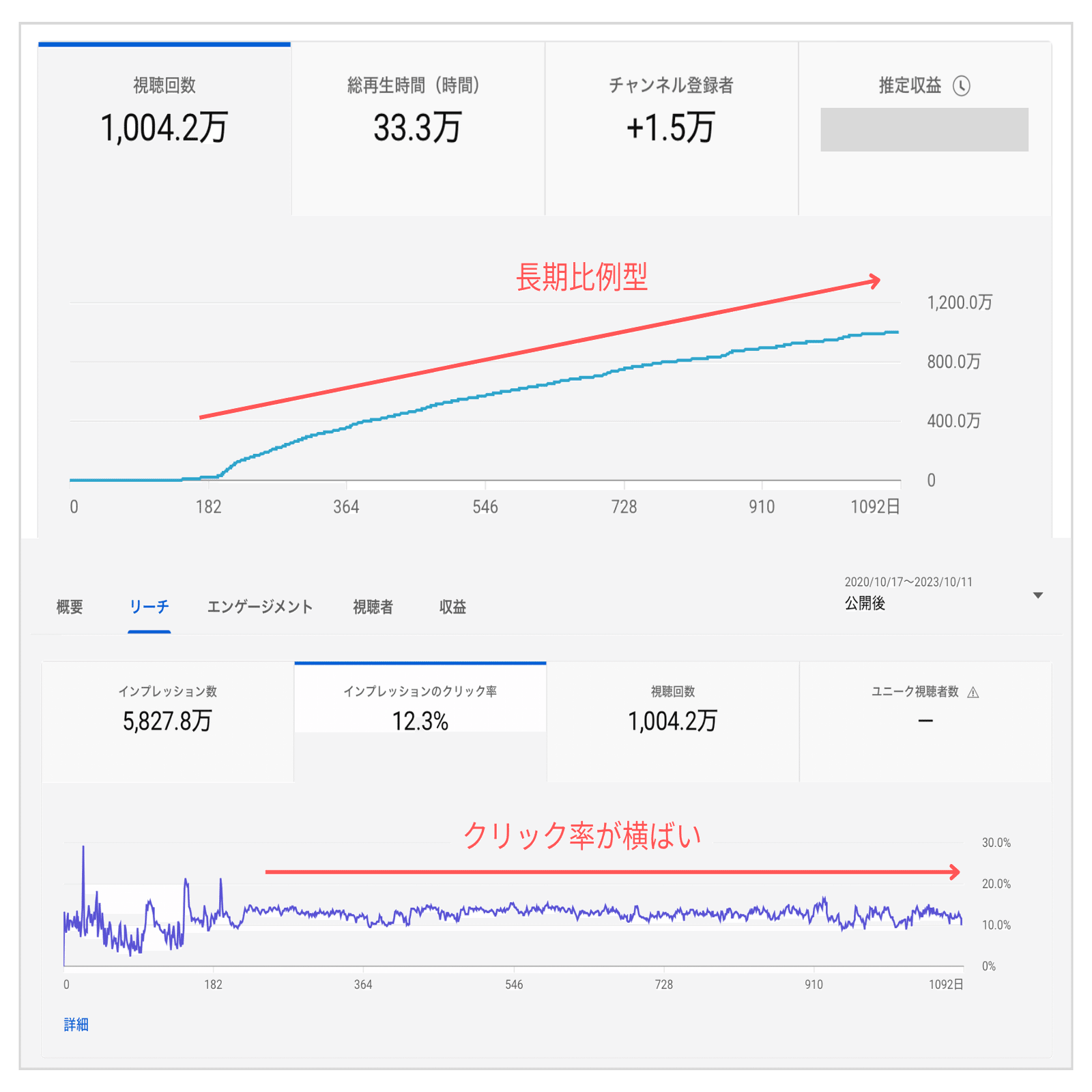This screenshot has width=1092, height=1092.
Task: Click the gray redacted 推定収益 value box
Action: tap(924, 130)
